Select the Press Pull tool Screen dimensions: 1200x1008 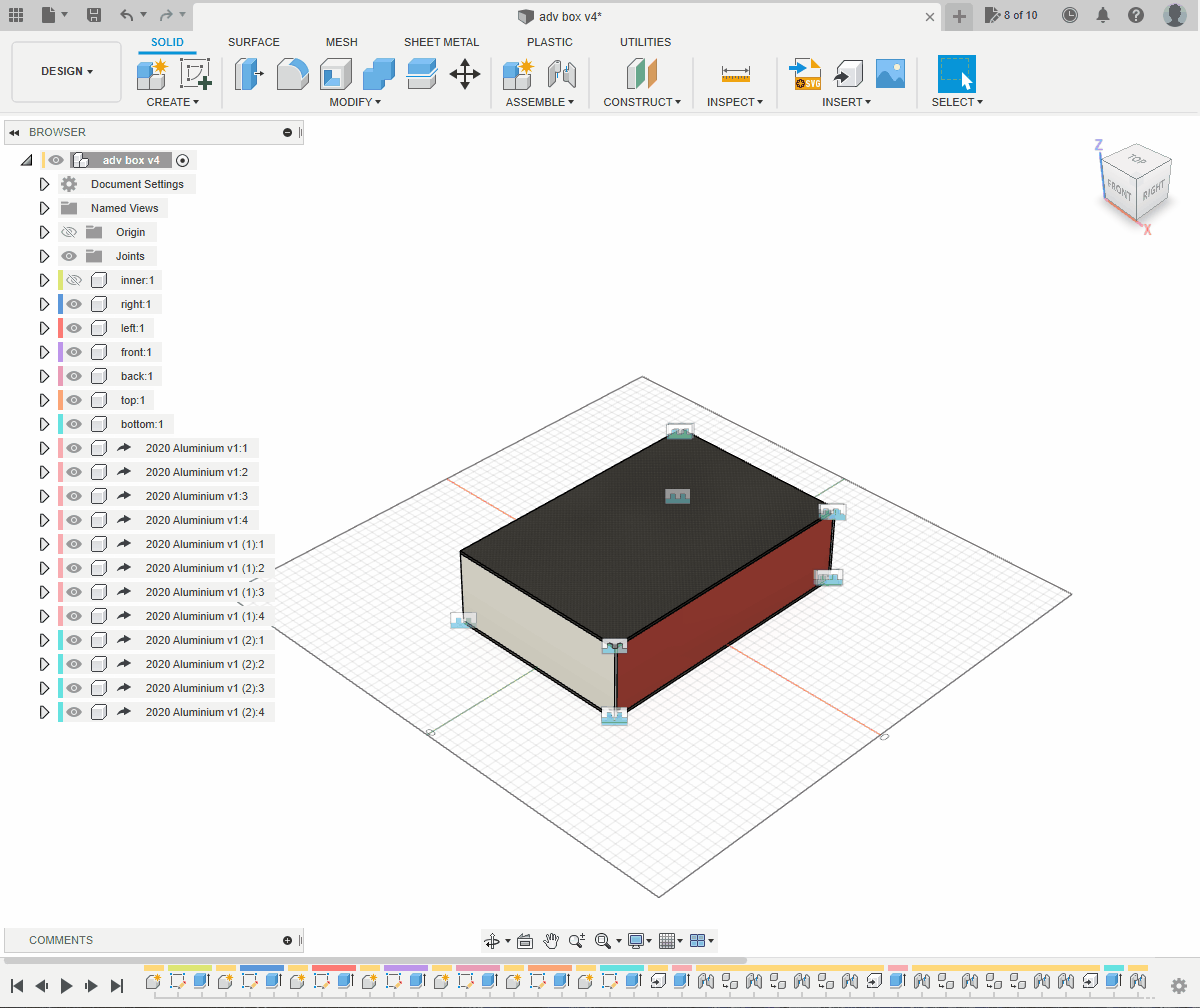coord(249,74)
